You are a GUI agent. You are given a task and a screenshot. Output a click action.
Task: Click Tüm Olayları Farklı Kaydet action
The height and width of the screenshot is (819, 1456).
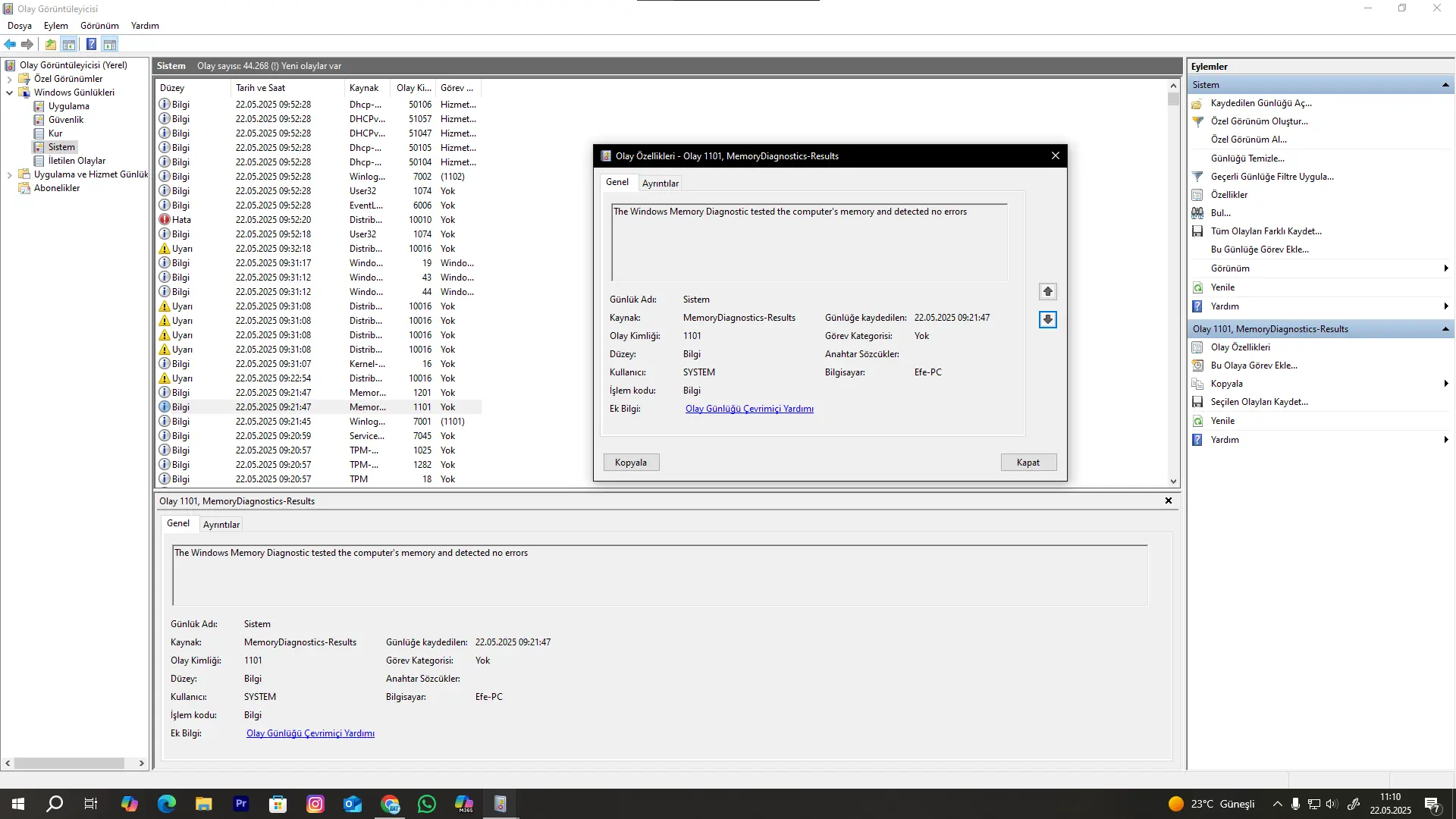(1266, 231)
